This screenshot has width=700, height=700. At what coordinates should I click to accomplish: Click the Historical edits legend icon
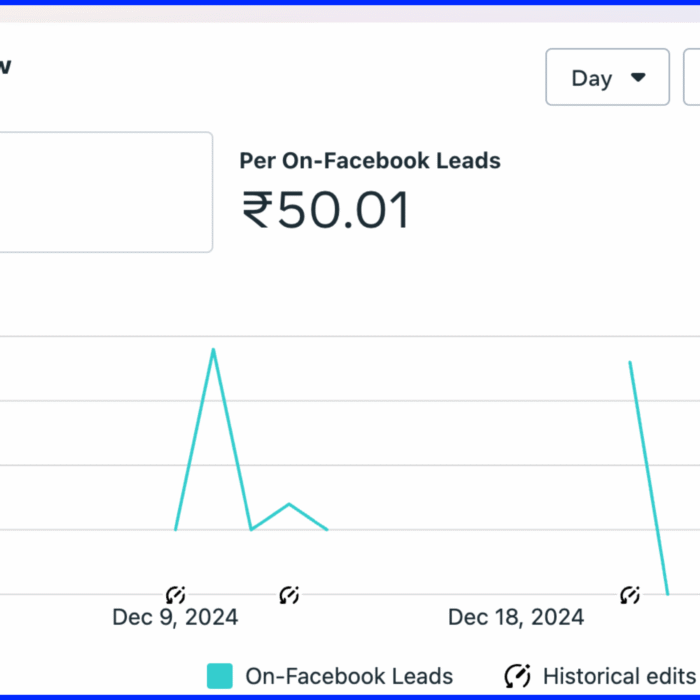(x=517, y=676)
